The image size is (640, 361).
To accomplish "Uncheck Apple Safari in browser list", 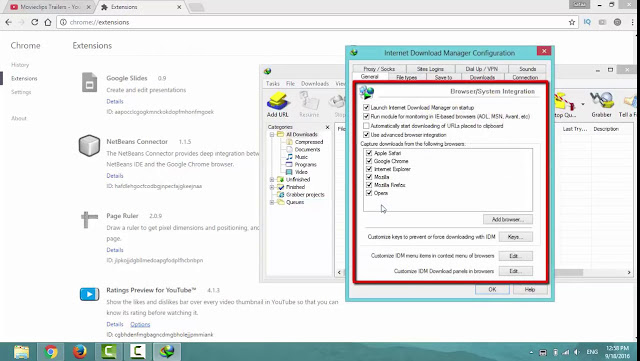I will pyautogui.click(x=369, y=153).
